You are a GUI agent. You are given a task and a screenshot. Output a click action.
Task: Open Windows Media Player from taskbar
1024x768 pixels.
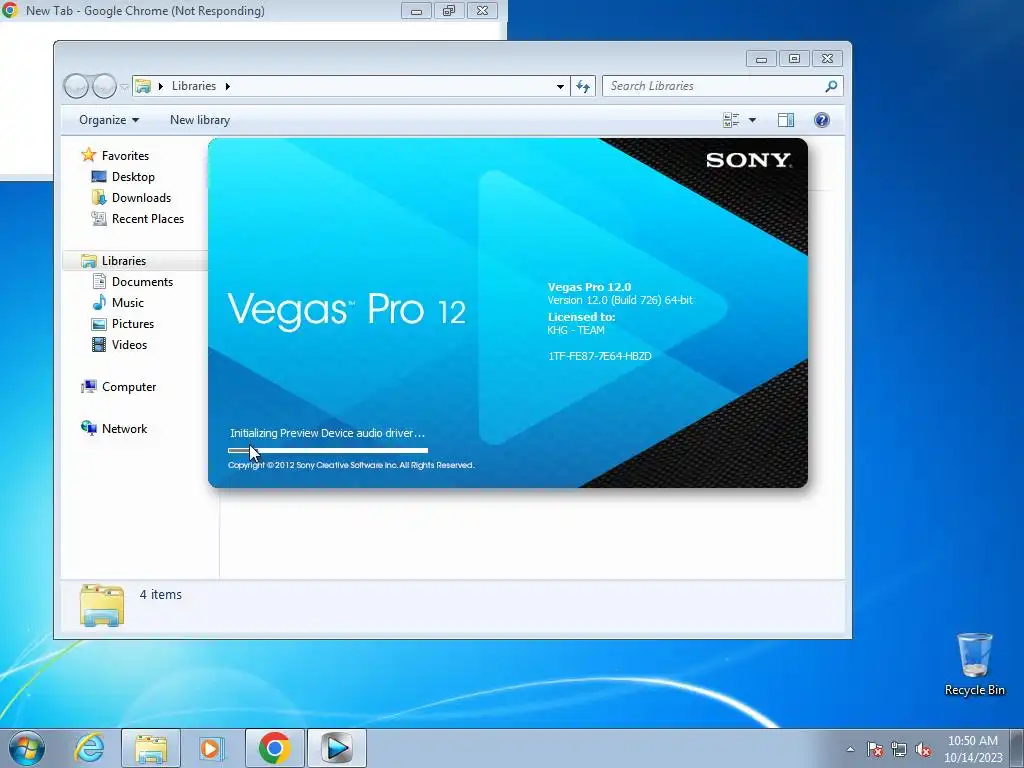[x=212, y=748]
